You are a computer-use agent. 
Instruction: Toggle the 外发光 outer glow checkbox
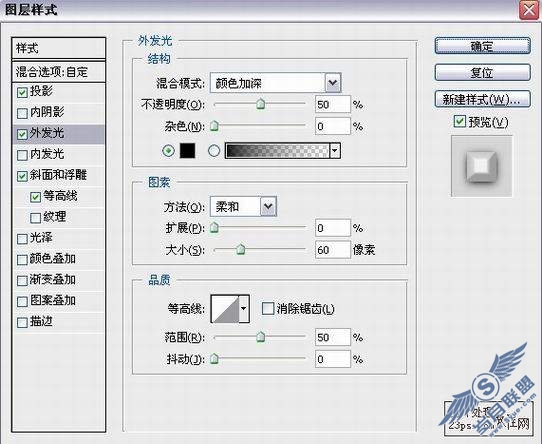pyautogui.click(x=22, y=134)
